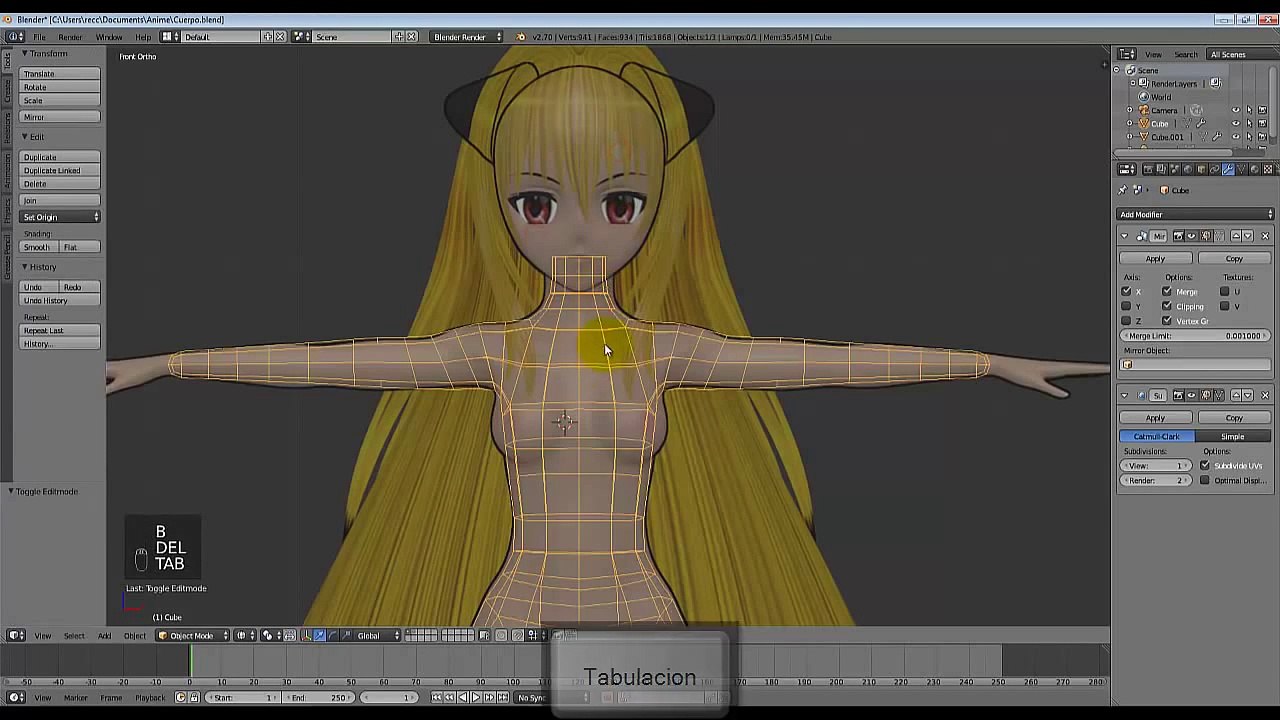
Task: Toggle the Clipping option checkbox
Action: click(x=1167, y=306)
